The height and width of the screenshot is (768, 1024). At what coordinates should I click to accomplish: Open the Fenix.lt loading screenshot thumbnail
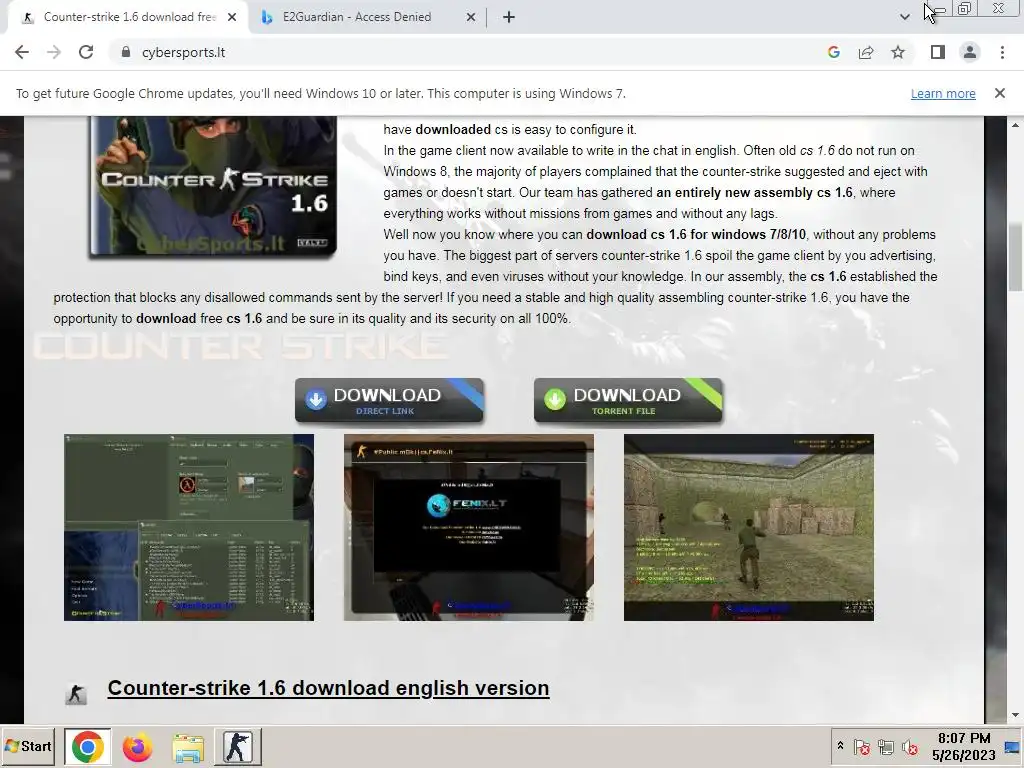[469, 528]
